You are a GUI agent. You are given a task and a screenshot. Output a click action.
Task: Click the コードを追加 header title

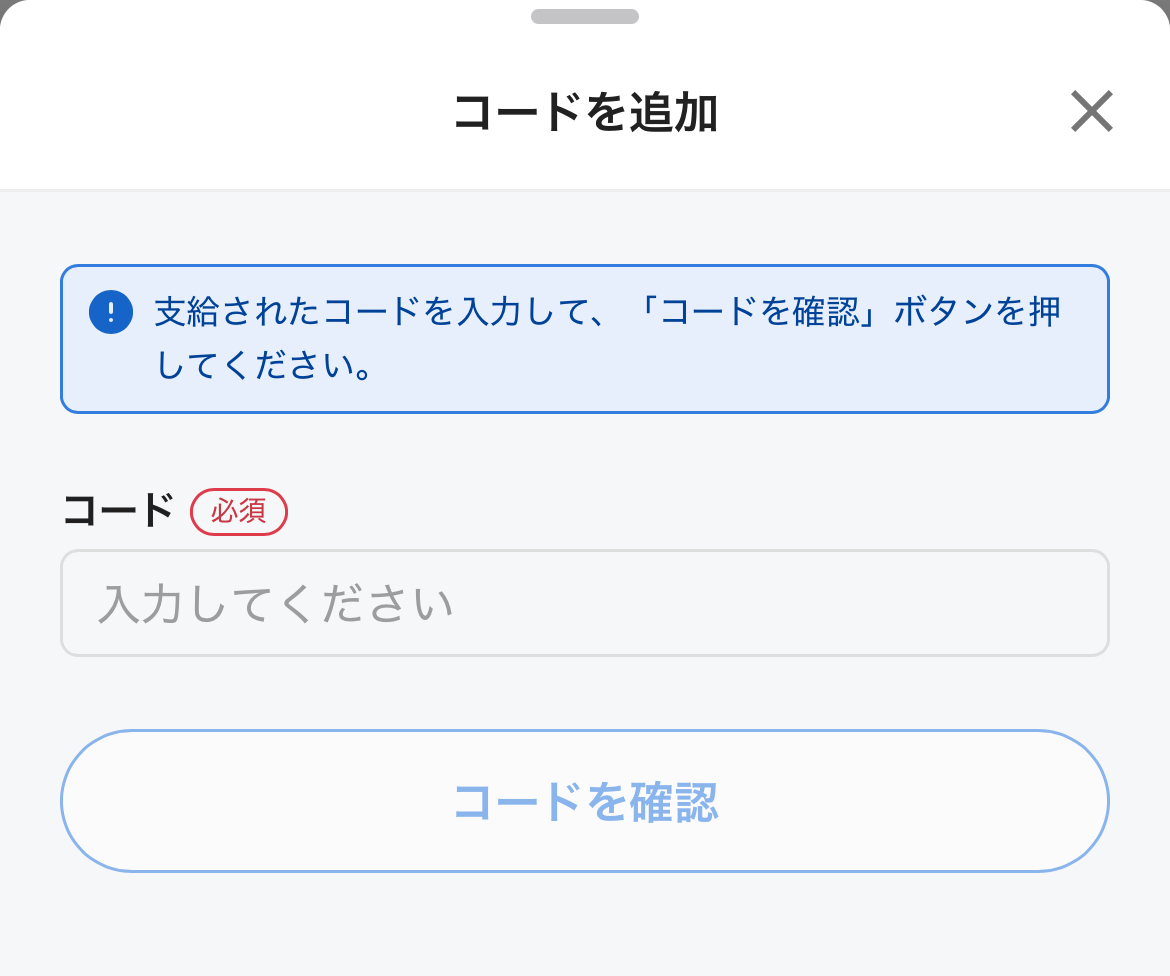click(x=585, y=112)
